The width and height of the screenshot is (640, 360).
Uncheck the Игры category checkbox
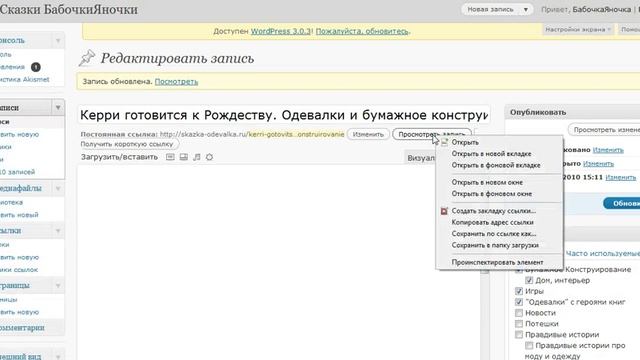tap(519, 291)
